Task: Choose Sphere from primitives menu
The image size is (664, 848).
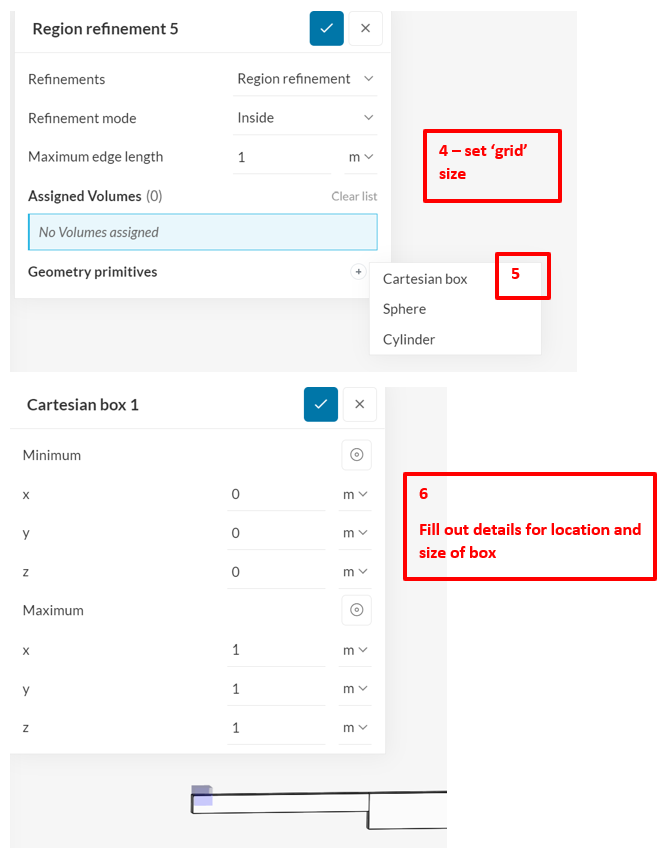Action: click(404, 309)
